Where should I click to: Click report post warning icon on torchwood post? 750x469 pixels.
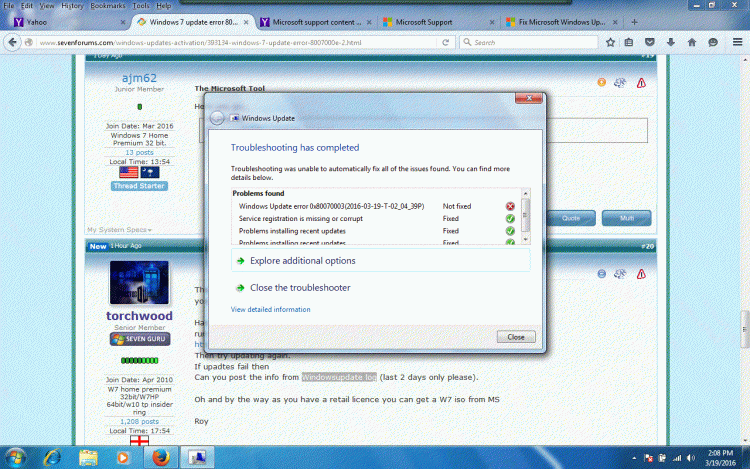[x=641, y=274]
